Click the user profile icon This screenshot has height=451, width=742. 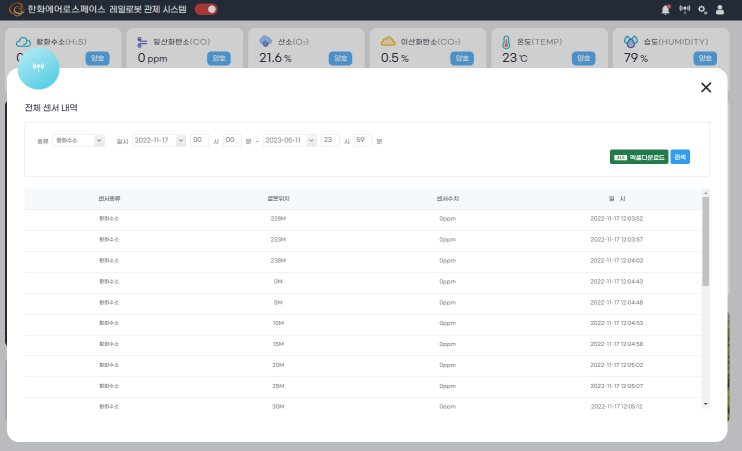pyautogui.click(x=720, y=10)
